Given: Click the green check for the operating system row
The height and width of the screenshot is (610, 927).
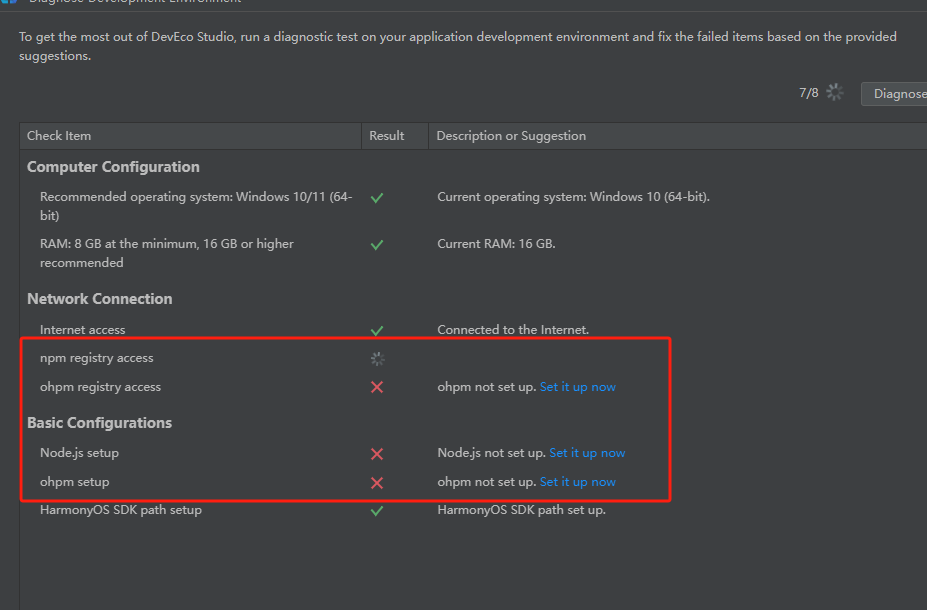Looking at the screenshot, I should pos(377,197).
